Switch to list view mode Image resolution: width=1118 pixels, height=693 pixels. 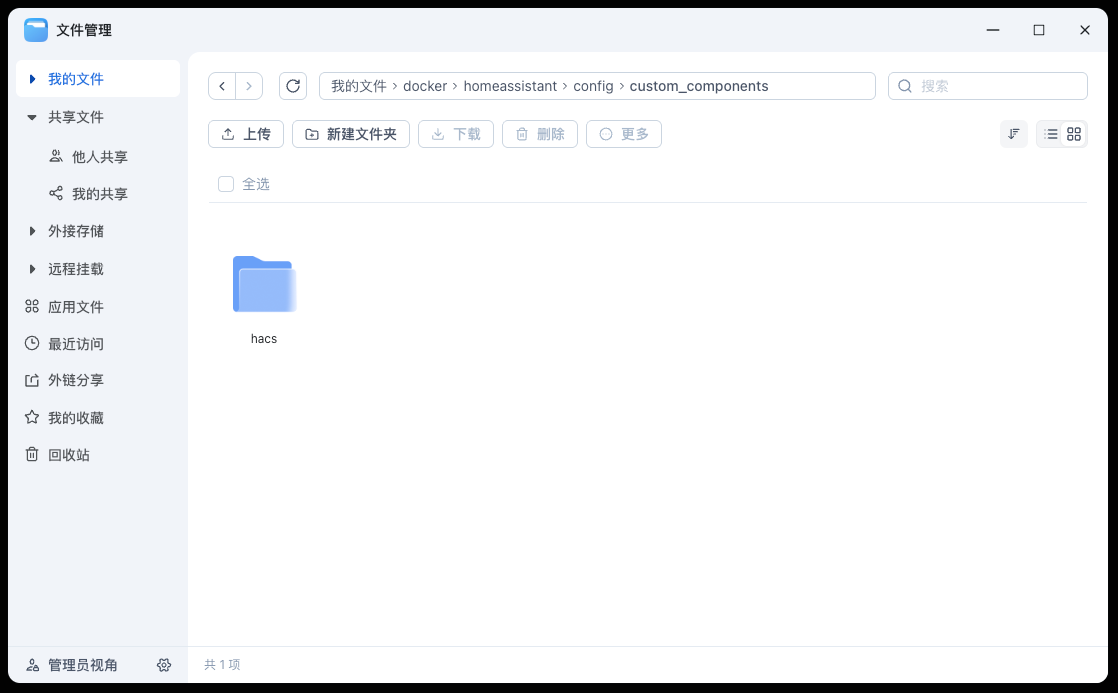1051,133
